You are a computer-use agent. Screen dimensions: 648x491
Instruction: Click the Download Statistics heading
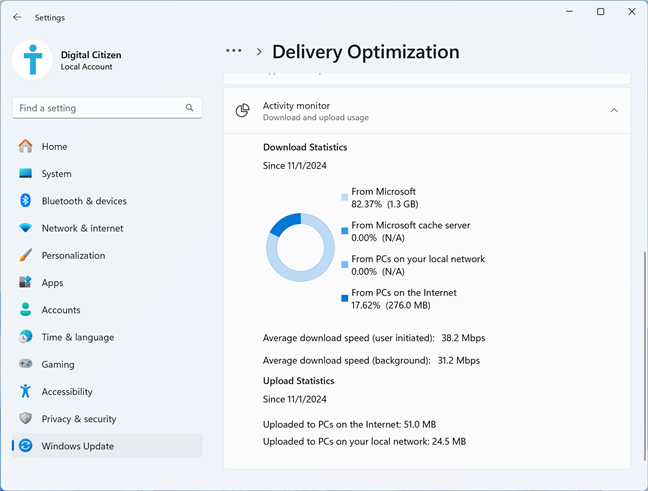[x=305, y=147]
